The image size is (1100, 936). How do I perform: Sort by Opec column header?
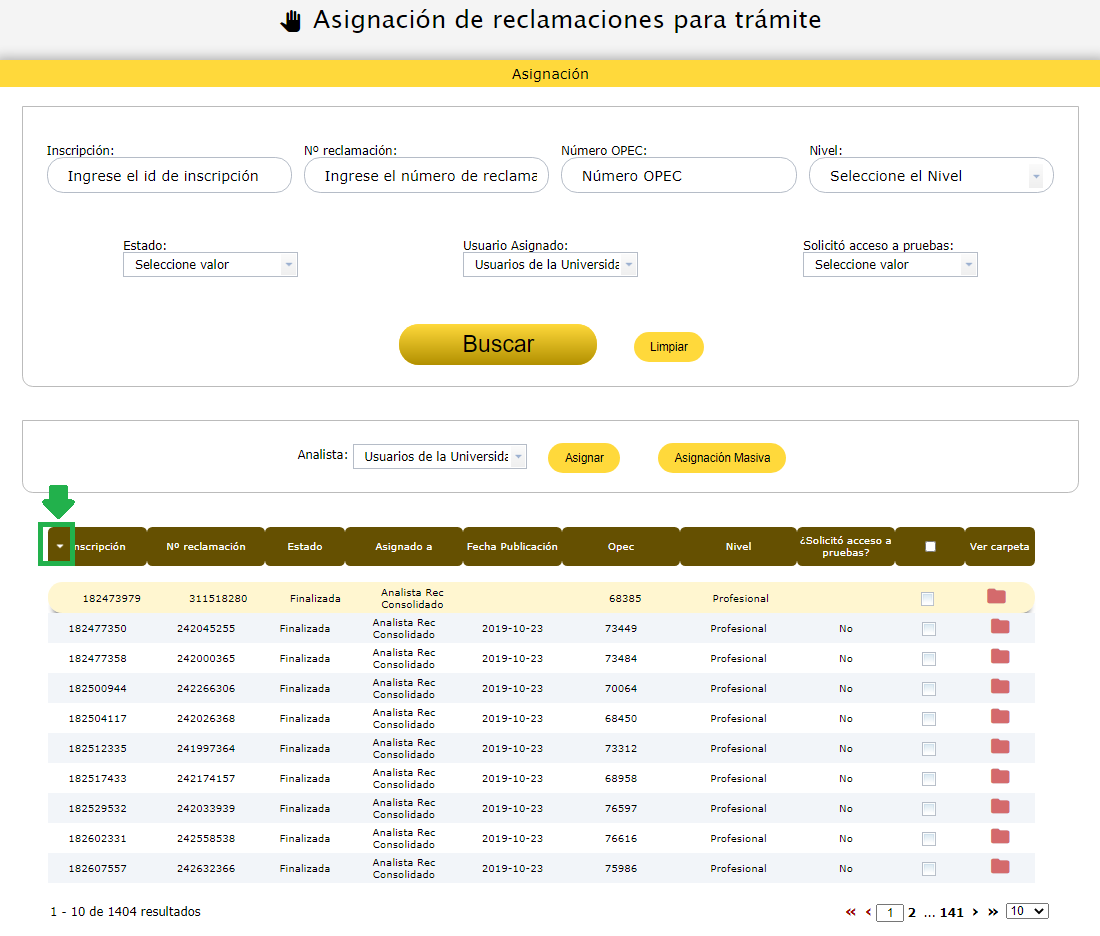tap(620, 547)
